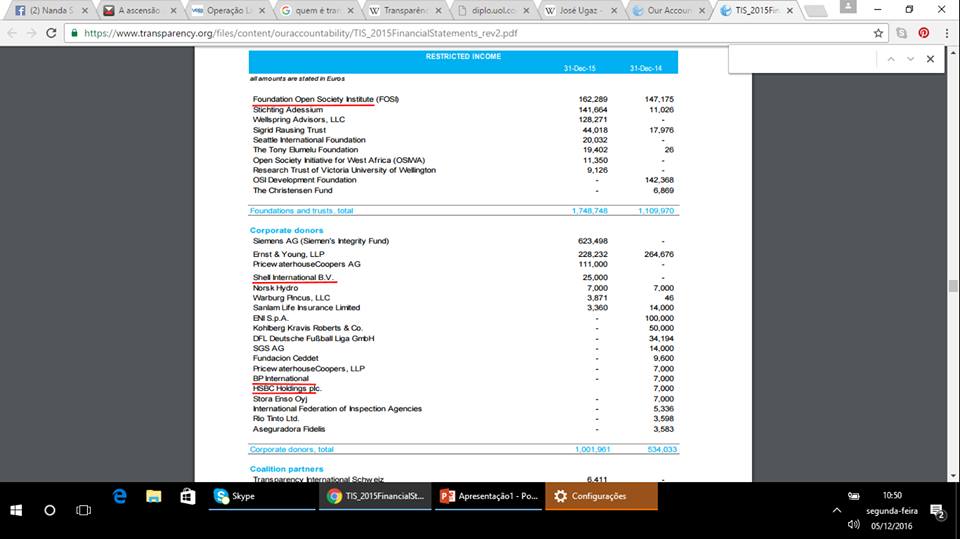Open the Windows Start menu
The image size is (960, 539).
pos(17,510)
